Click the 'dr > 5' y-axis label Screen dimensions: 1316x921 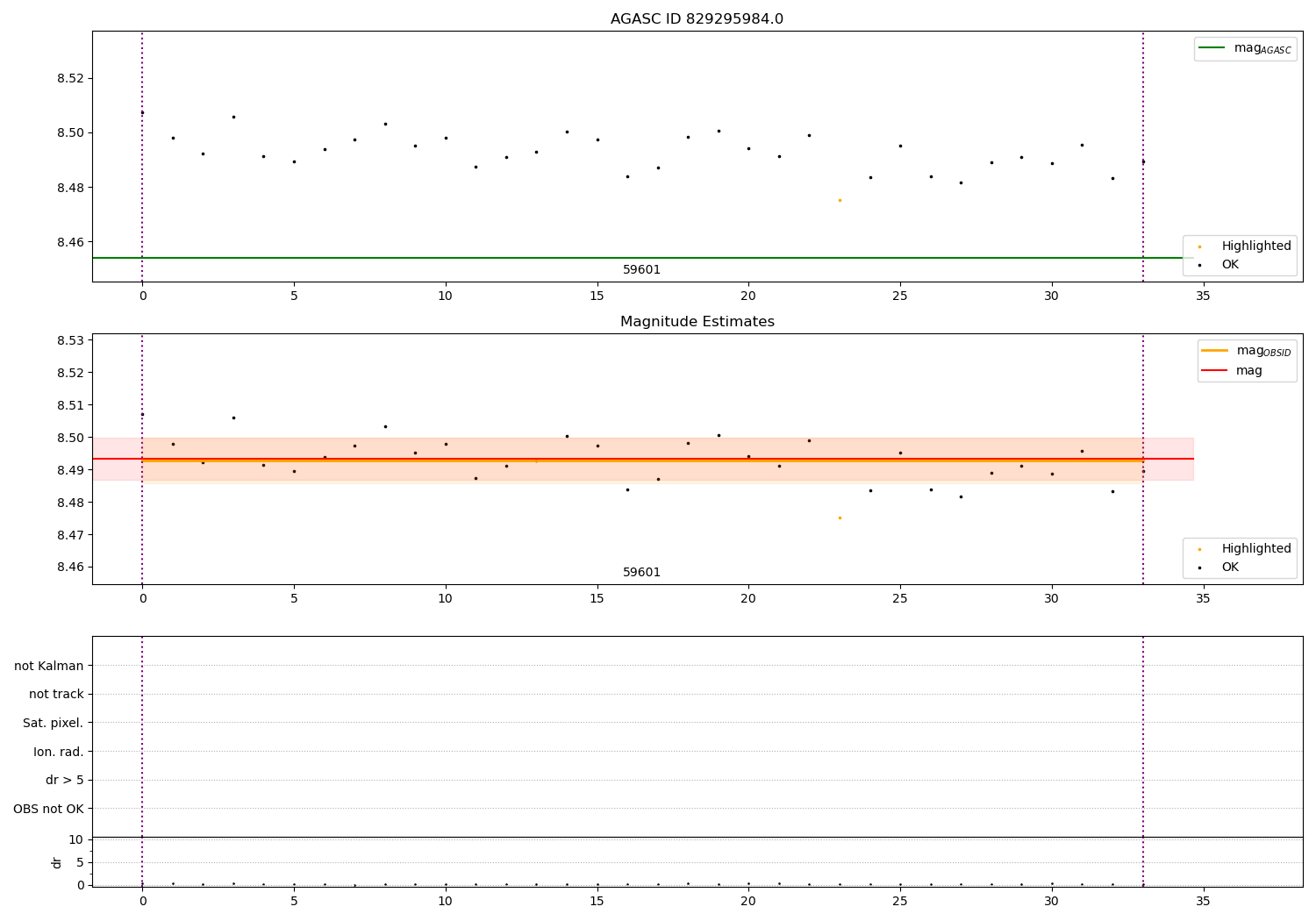pyautogui.click(x=65, y=781)
